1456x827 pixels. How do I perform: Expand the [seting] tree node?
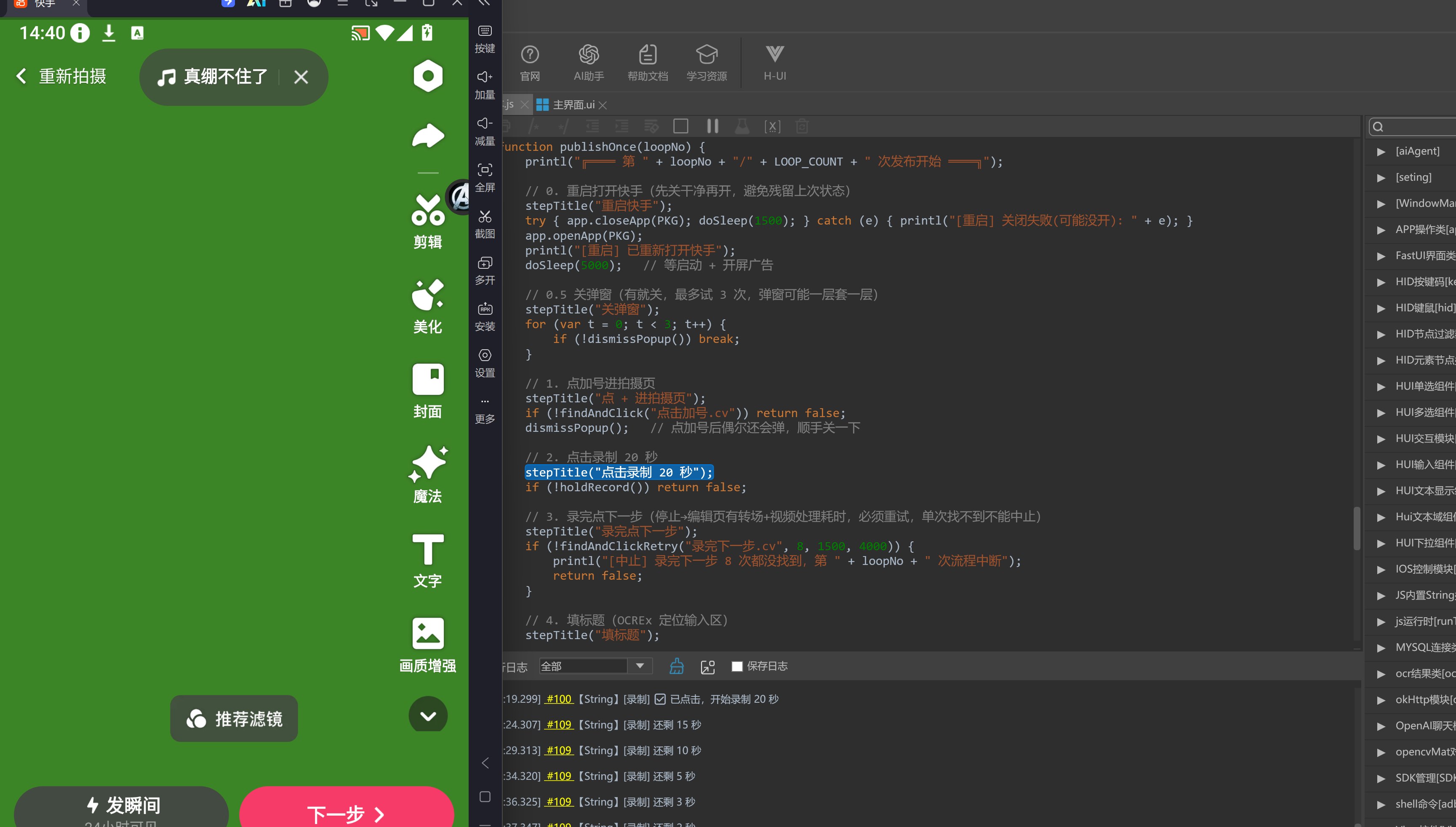[x=1381, y=177]
